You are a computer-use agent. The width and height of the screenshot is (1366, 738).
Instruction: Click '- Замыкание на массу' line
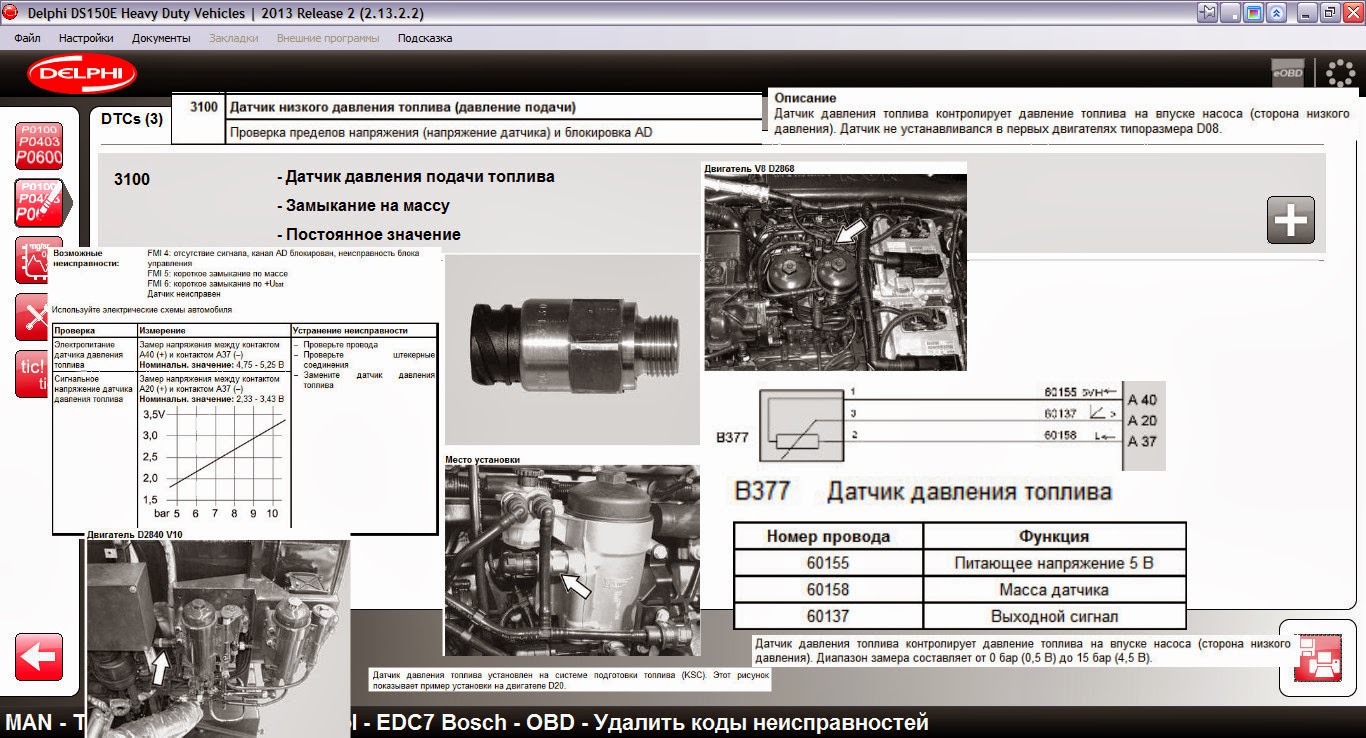point(363,206)
